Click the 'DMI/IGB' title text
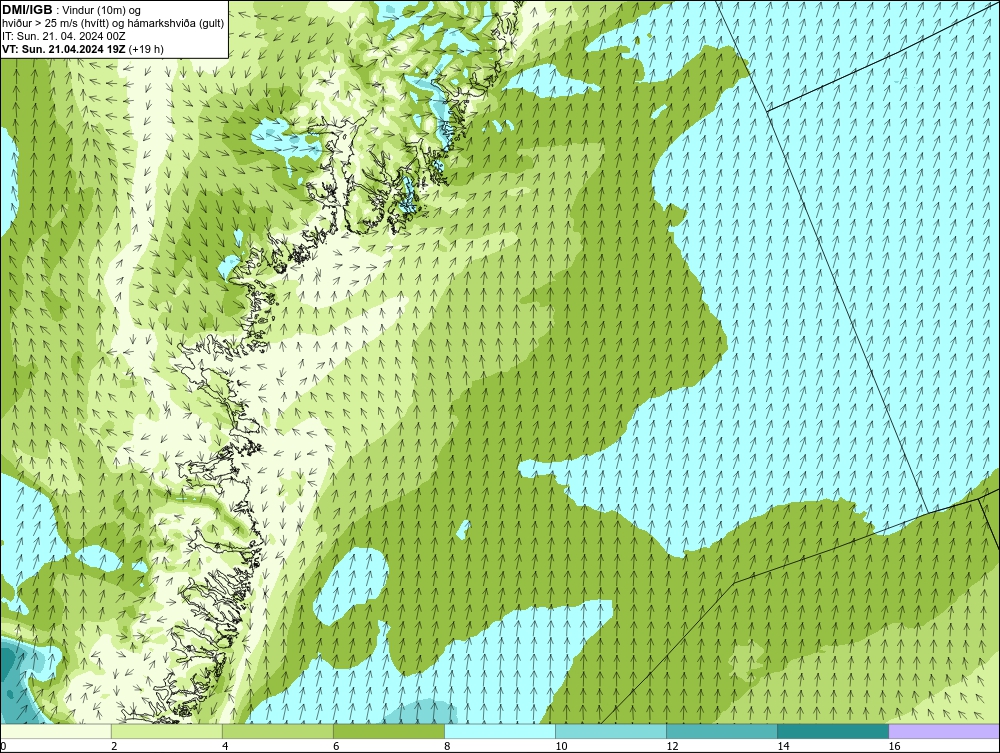Viewport: 1000px width, 753px height. click(x=27, y=10)
